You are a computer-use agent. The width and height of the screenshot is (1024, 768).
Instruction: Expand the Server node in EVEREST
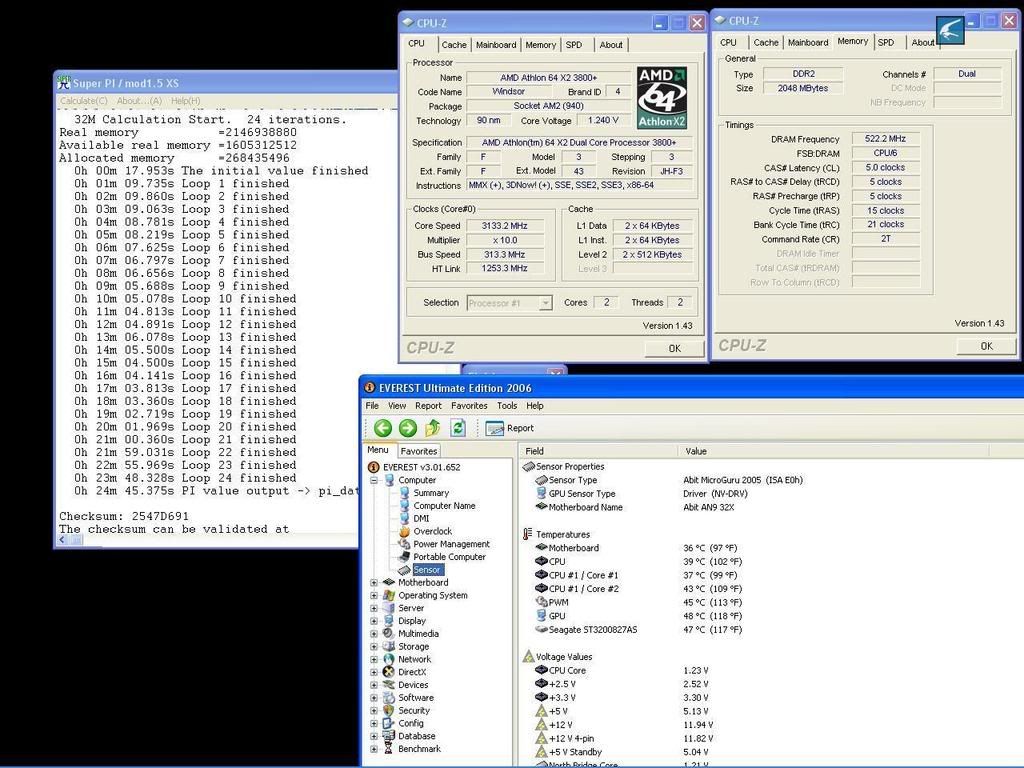[x=374, y=608]
